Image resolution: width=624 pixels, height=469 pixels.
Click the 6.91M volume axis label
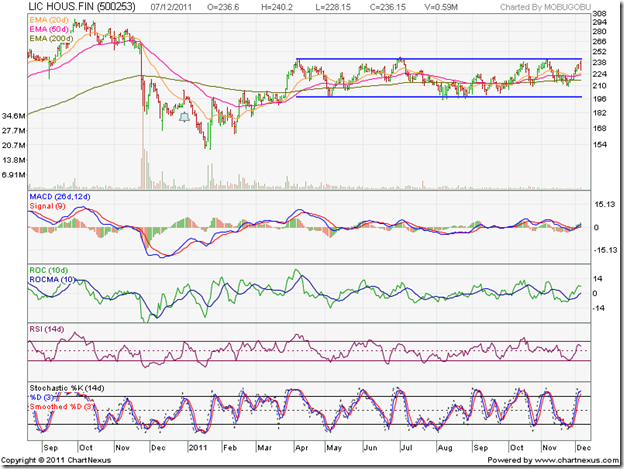pos(14,175)
